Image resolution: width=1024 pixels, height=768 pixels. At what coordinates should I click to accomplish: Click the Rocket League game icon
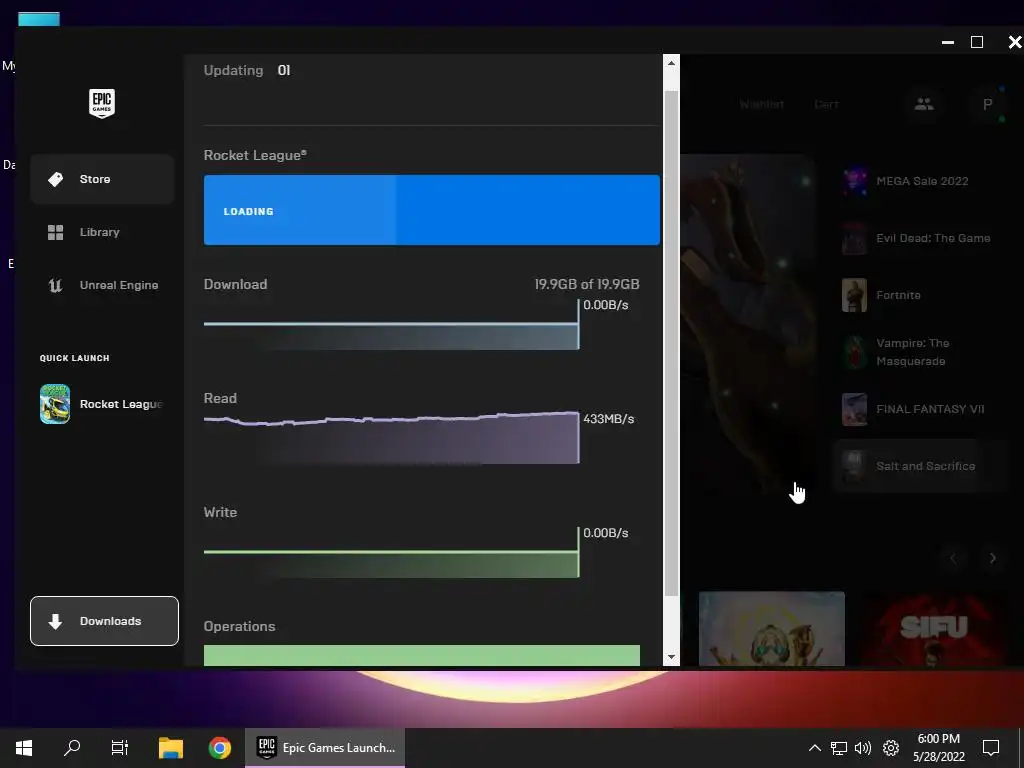click(x=55, y=404)
